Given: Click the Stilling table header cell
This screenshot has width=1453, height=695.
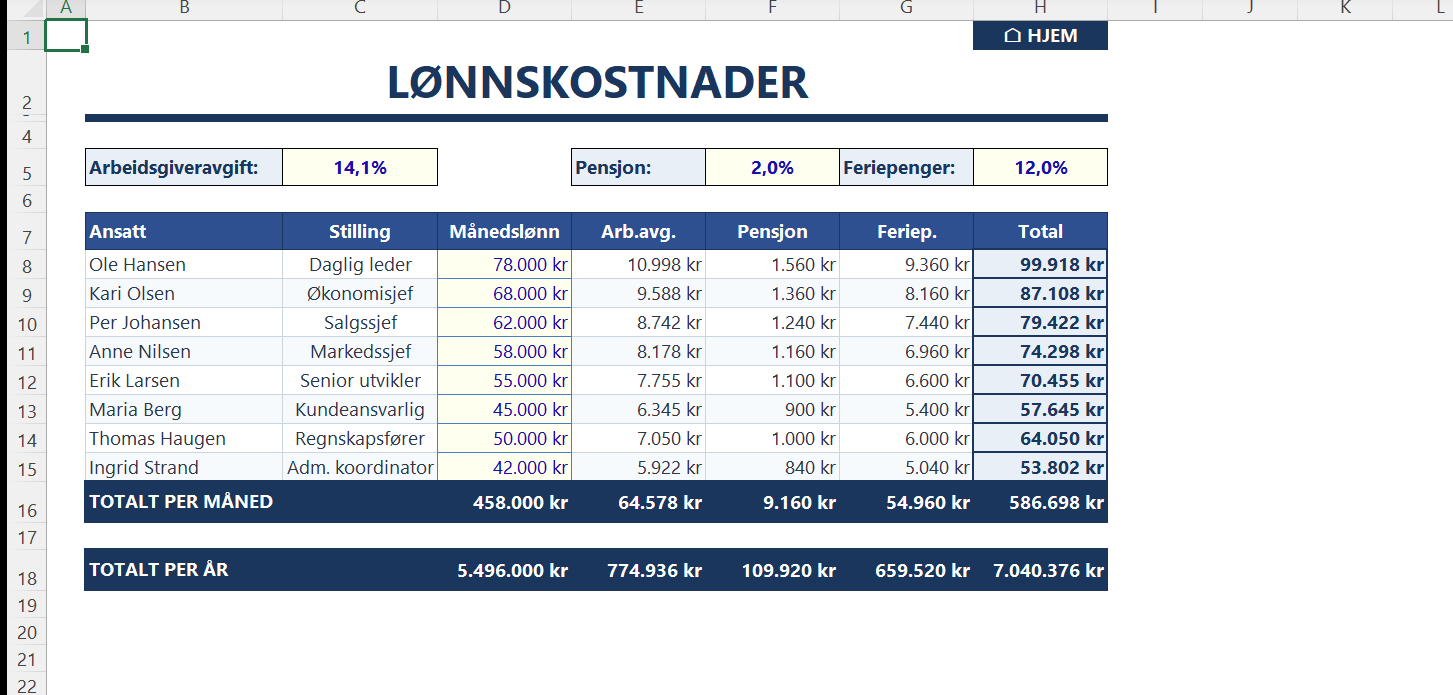Looking at the screenshot, I should 360,232.
